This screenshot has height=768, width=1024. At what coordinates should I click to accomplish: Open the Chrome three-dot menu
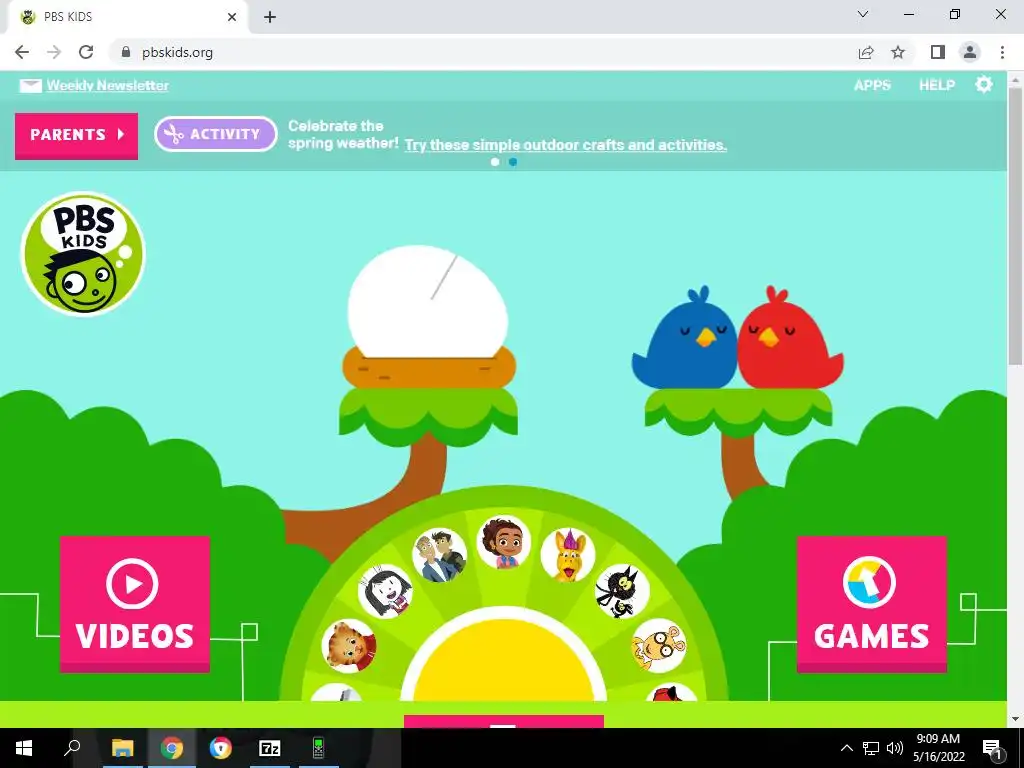pyautogui.click(x=1002, y=52)
